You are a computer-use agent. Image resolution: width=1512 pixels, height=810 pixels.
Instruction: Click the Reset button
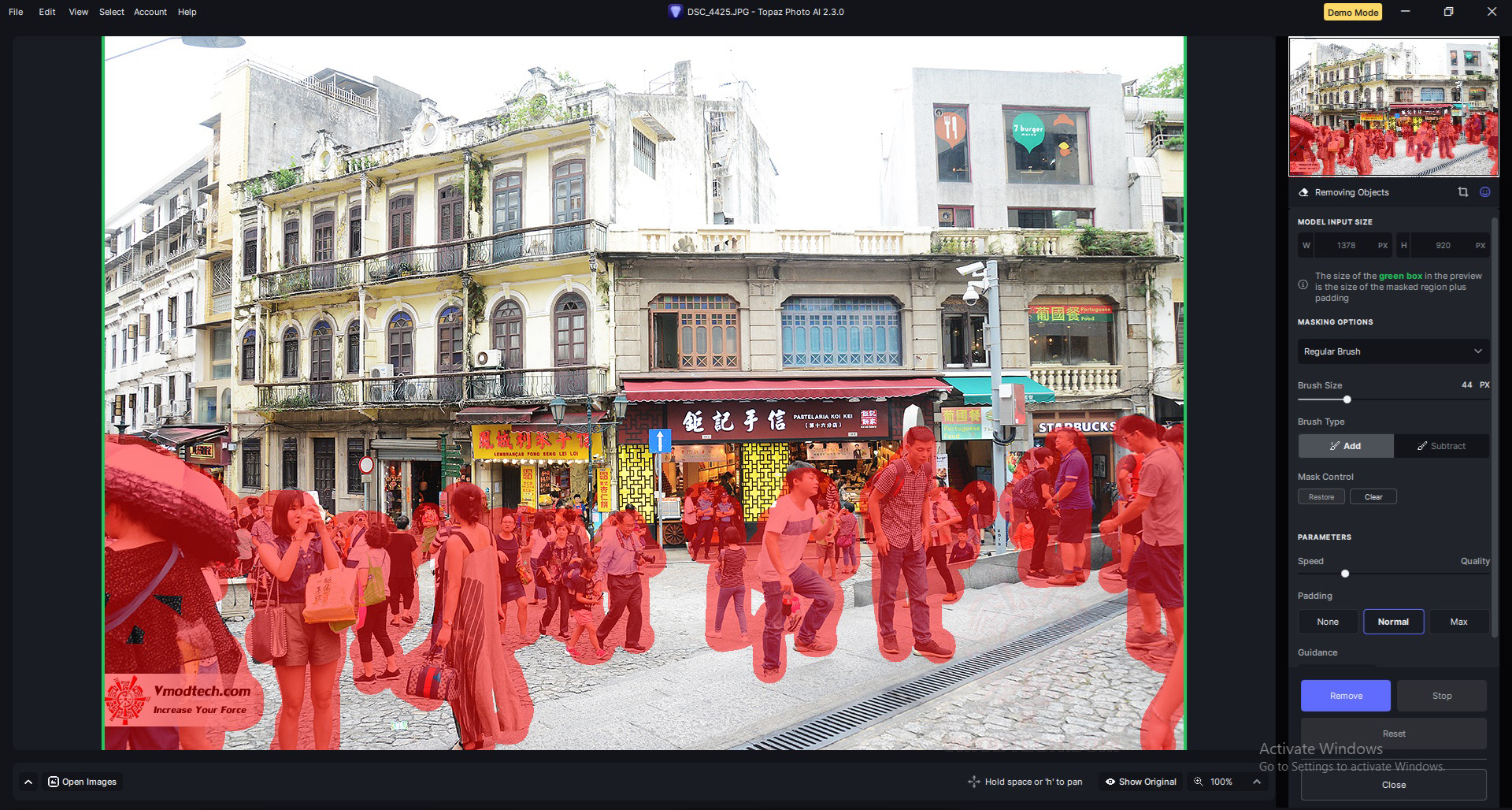click(1394, 734)
